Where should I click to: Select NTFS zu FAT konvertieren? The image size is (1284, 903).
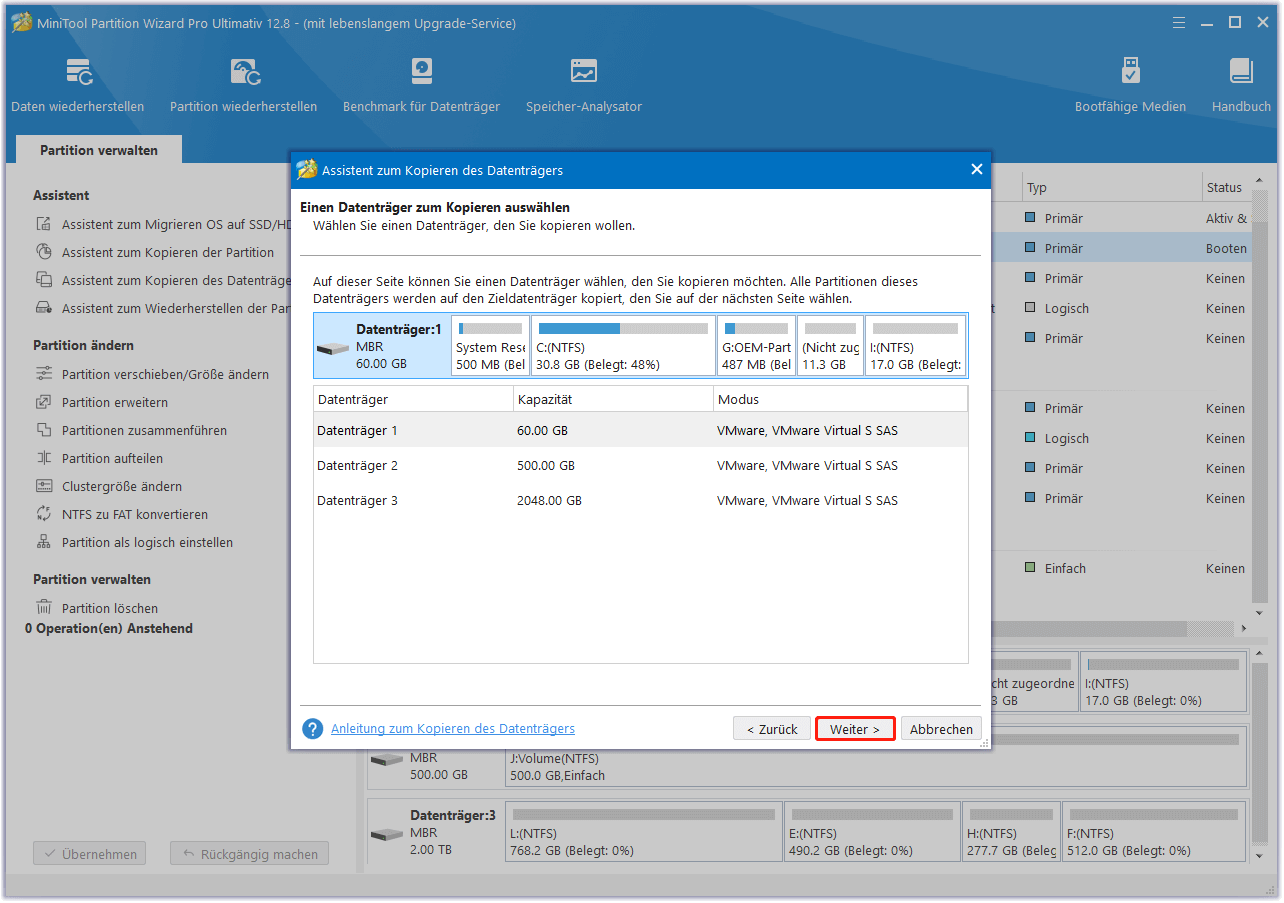point(135,514)
